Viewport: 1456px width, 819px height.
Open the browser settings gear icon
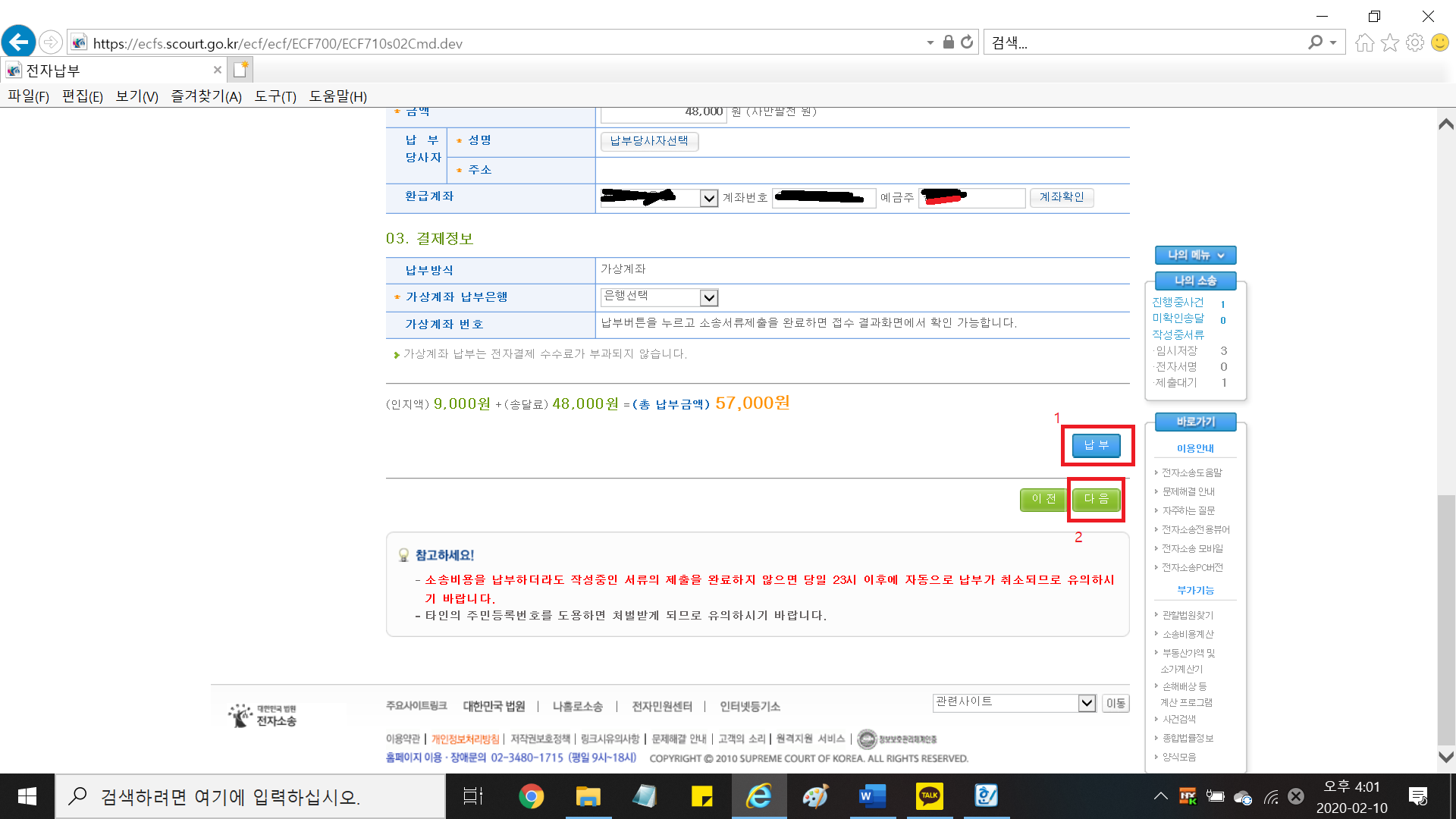click(x=1414, y=42)
